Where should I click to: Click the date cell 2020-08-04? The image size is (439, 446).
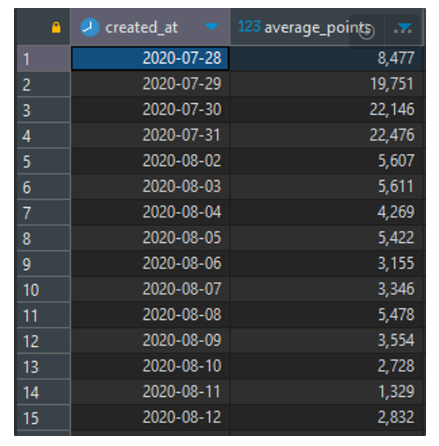pyautogui.click(x=150, y=212)
